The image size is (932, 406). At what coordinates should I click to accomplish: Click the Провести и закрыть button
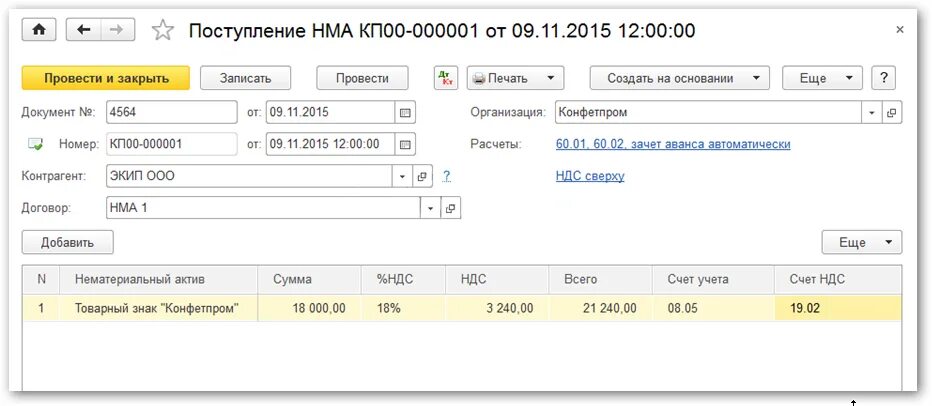(x=104, y=78)
